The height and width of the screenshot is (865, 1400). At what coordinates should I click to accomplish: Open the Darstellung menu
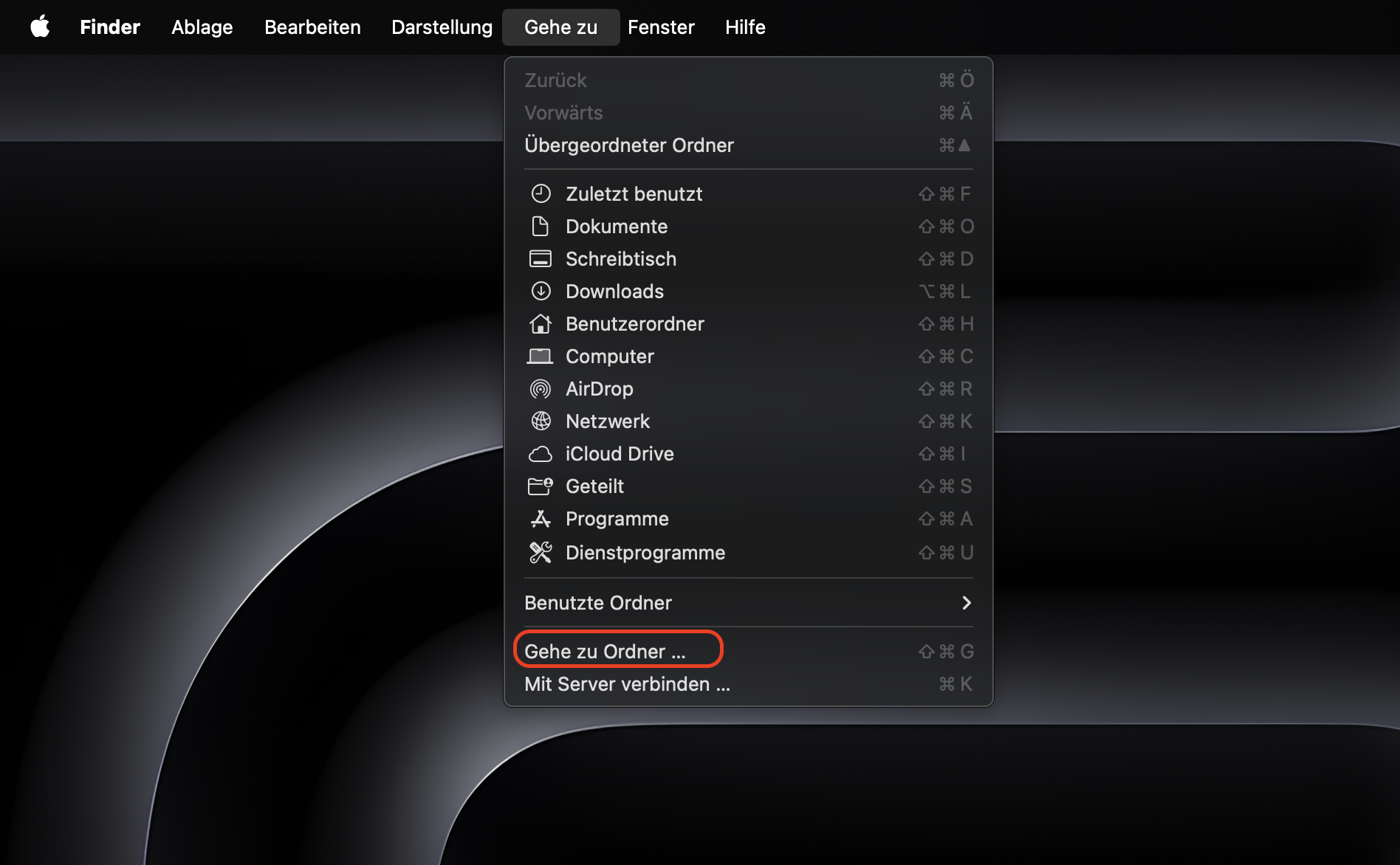point(442,27)
